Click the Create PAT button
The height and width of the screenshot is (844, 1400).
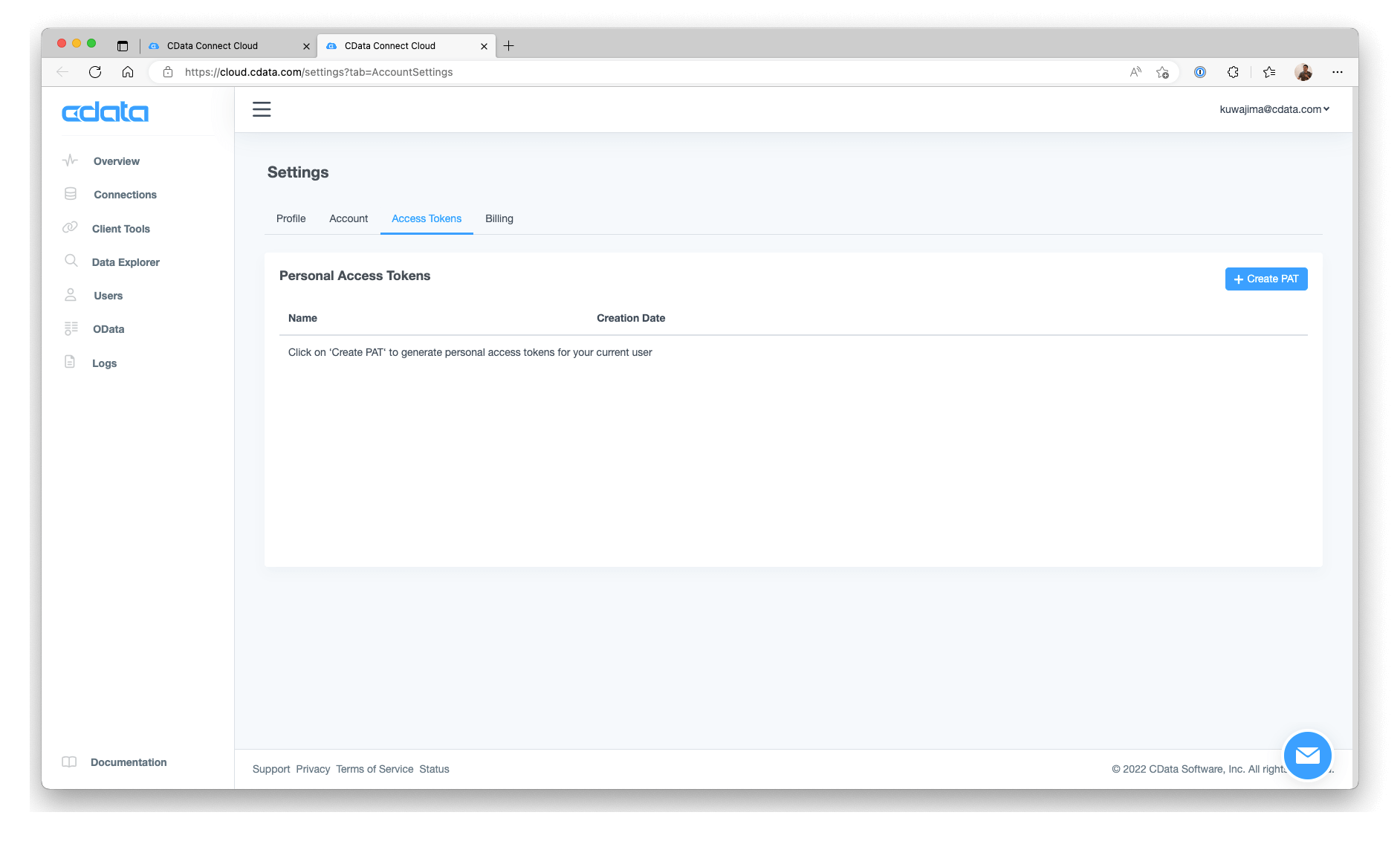(x=1266, y=279)
